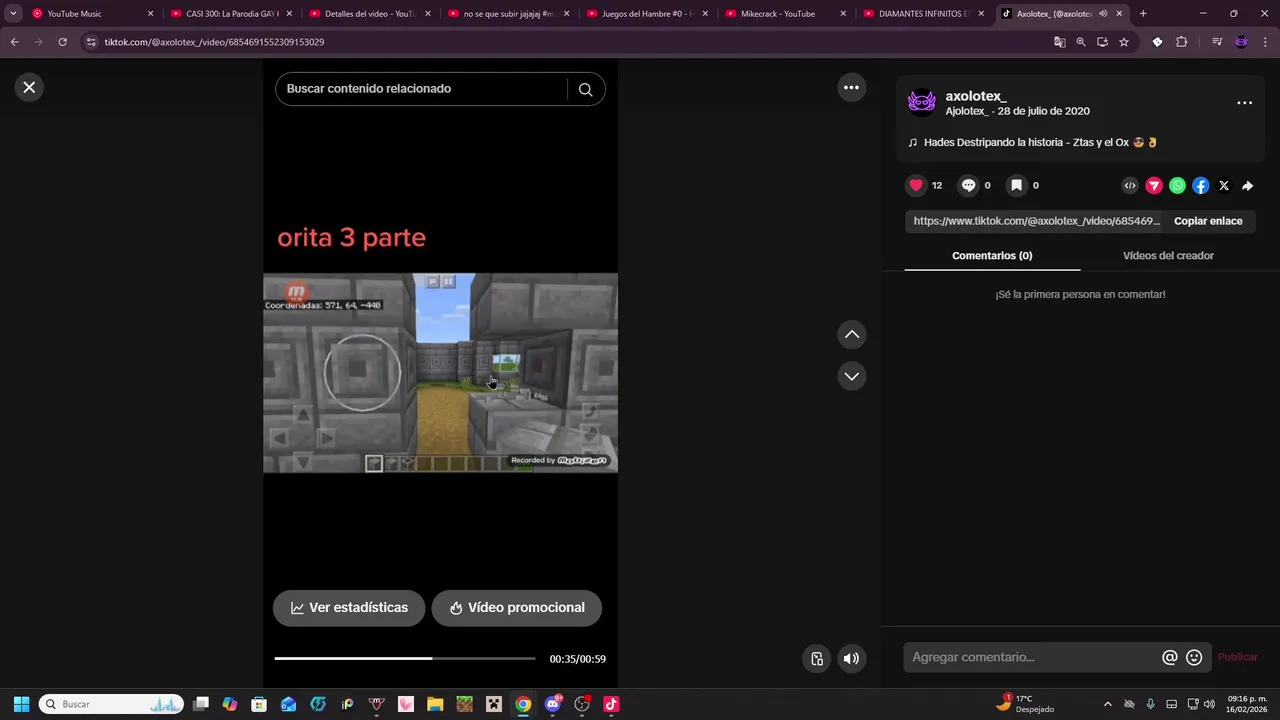Viewport: 1280px width, 720px height.
Task: Open the Windows Start menu
Action: coord(21,704)
